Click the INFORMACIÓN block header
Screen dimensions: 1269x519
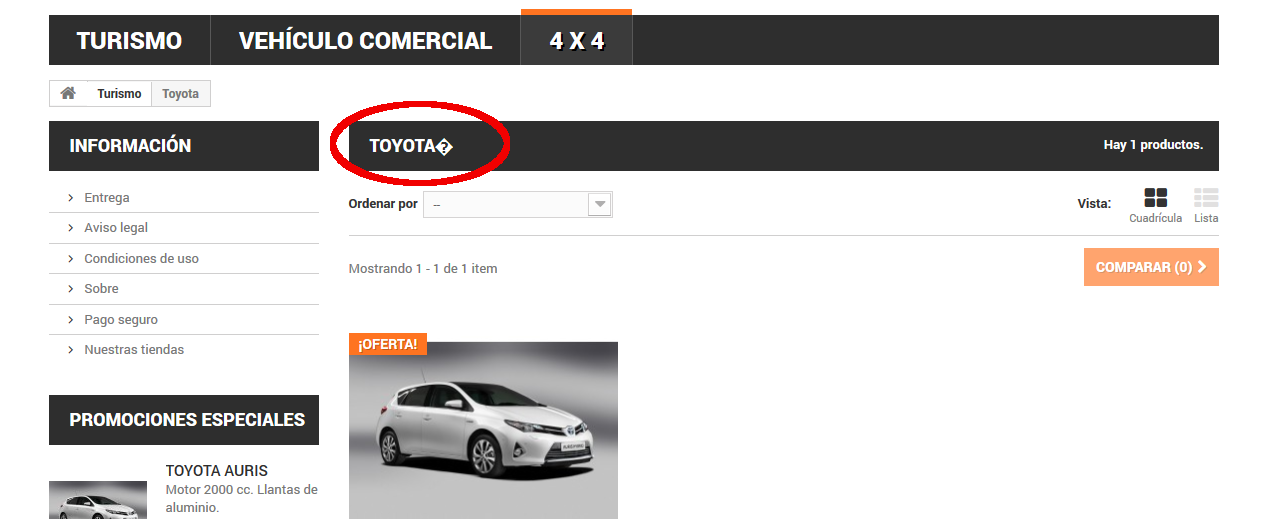coord(184,146)
